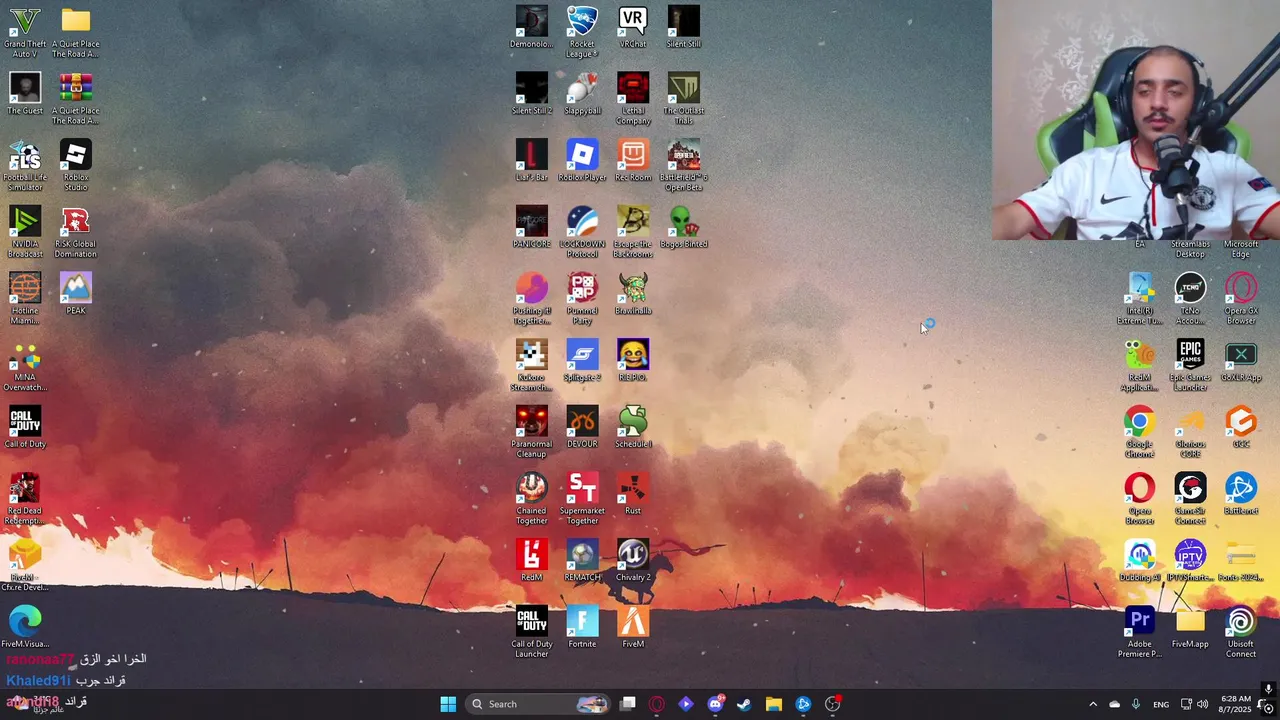Image resolution: width=1280 pixels, height=720 pixels.
Task: Select the REMATCH desktop icon
Action: (582, 561)
